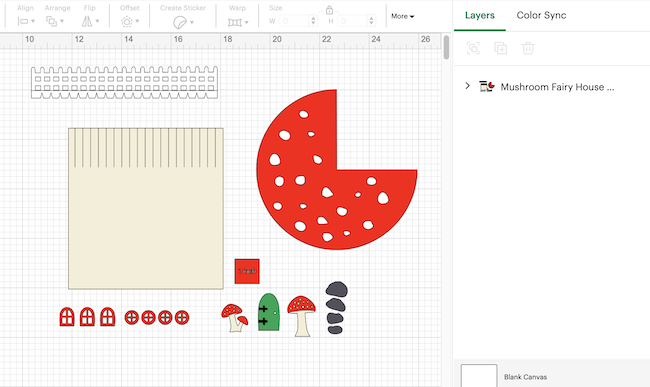Select the single tall mushroom shape

click(x=302, y=316)
